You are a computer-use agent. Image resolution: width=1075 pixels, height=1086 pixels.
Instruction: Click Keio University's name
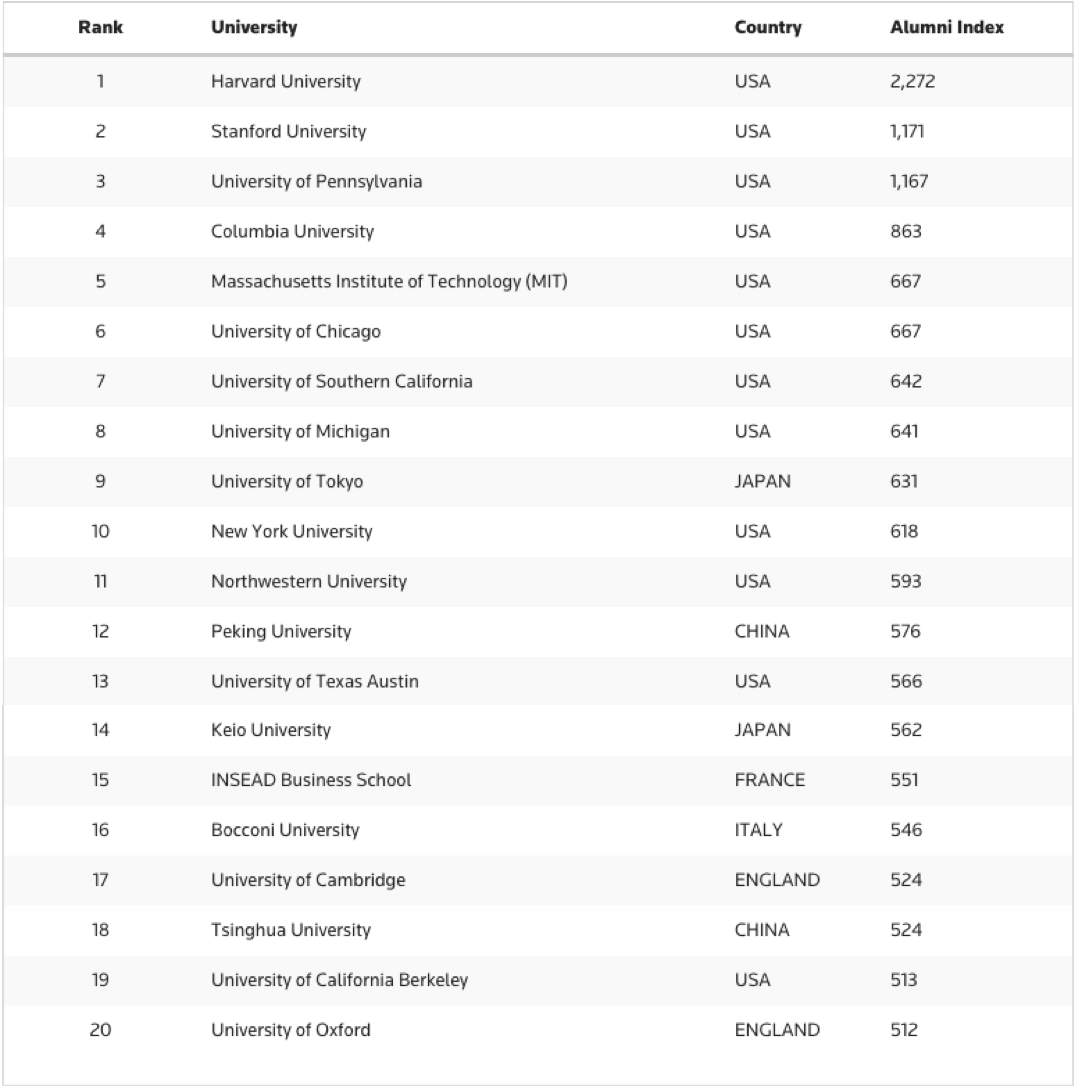tap(270, 731)
